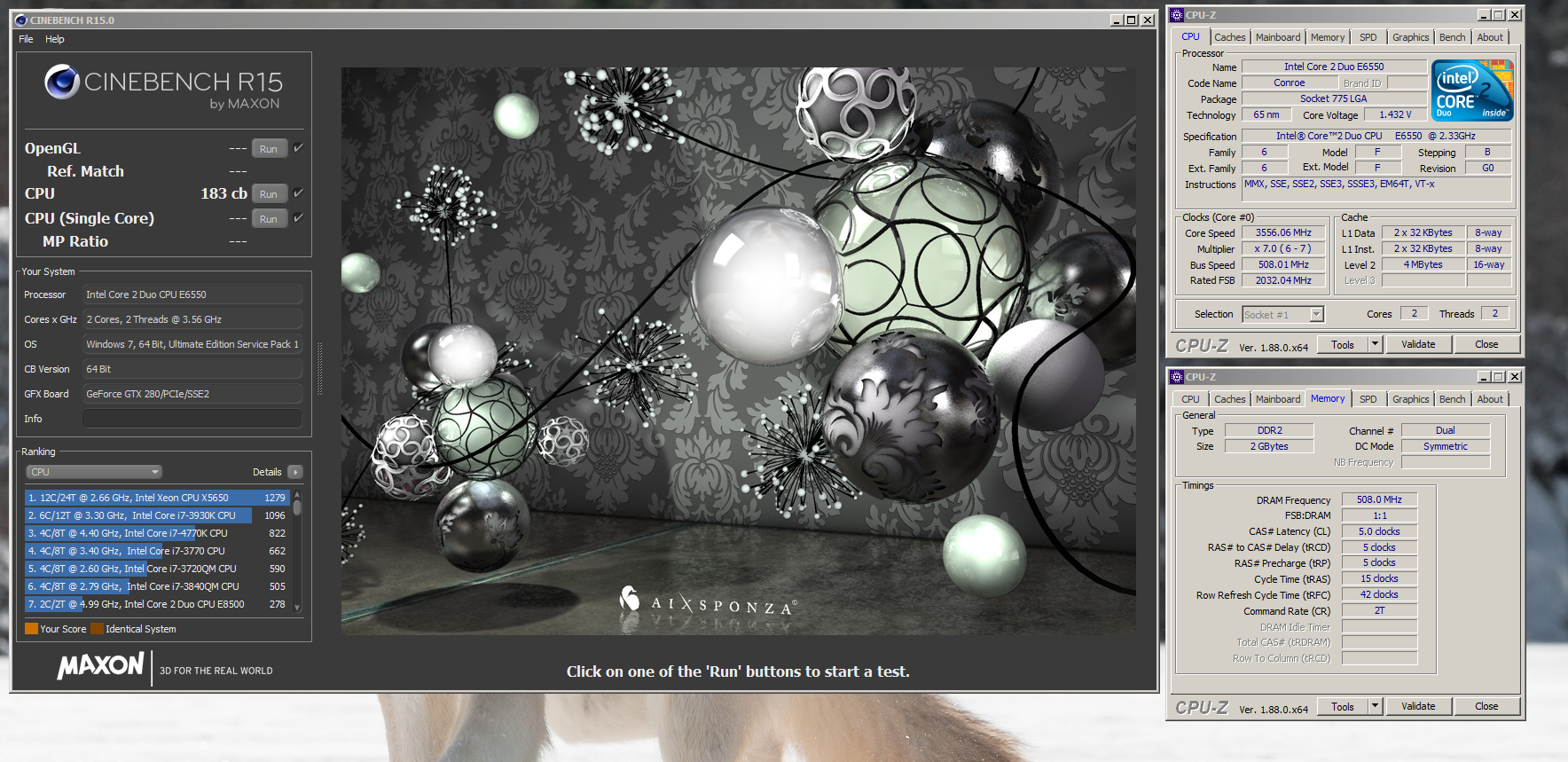Switch to Graphics tab in bottom CPU-Z
Viewport: 1568px width, 762px height.
point(1411,399)
